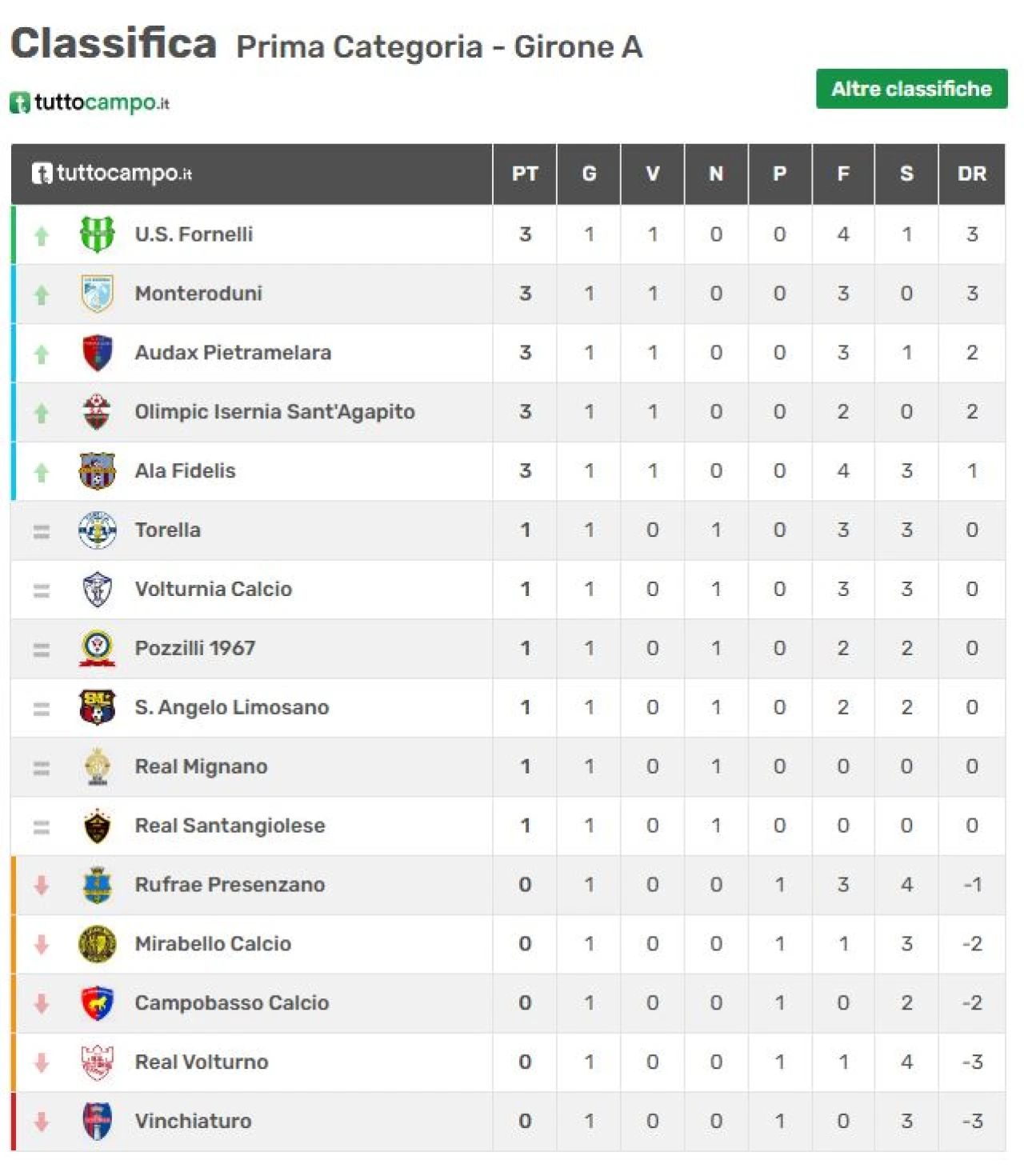Open the Olimpic Isernia Sant'Agapito team link
The height and width of the screenshot is (1176, 1024).
274,412
